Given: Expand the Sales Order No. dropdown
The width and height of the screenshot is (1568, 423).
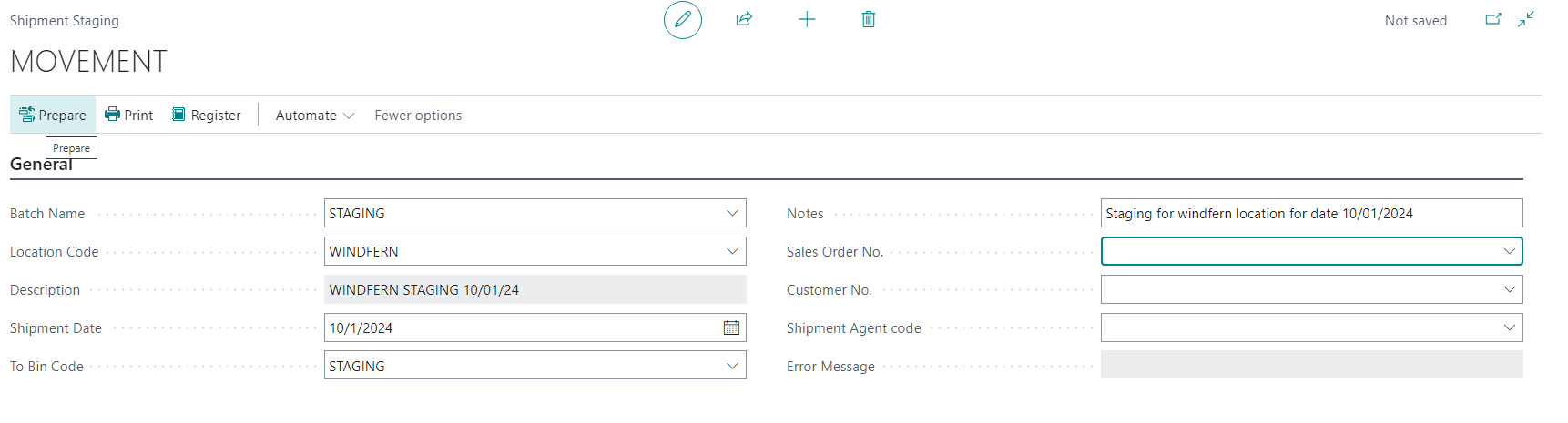Looking at the screenshot, I should 1509,251.
